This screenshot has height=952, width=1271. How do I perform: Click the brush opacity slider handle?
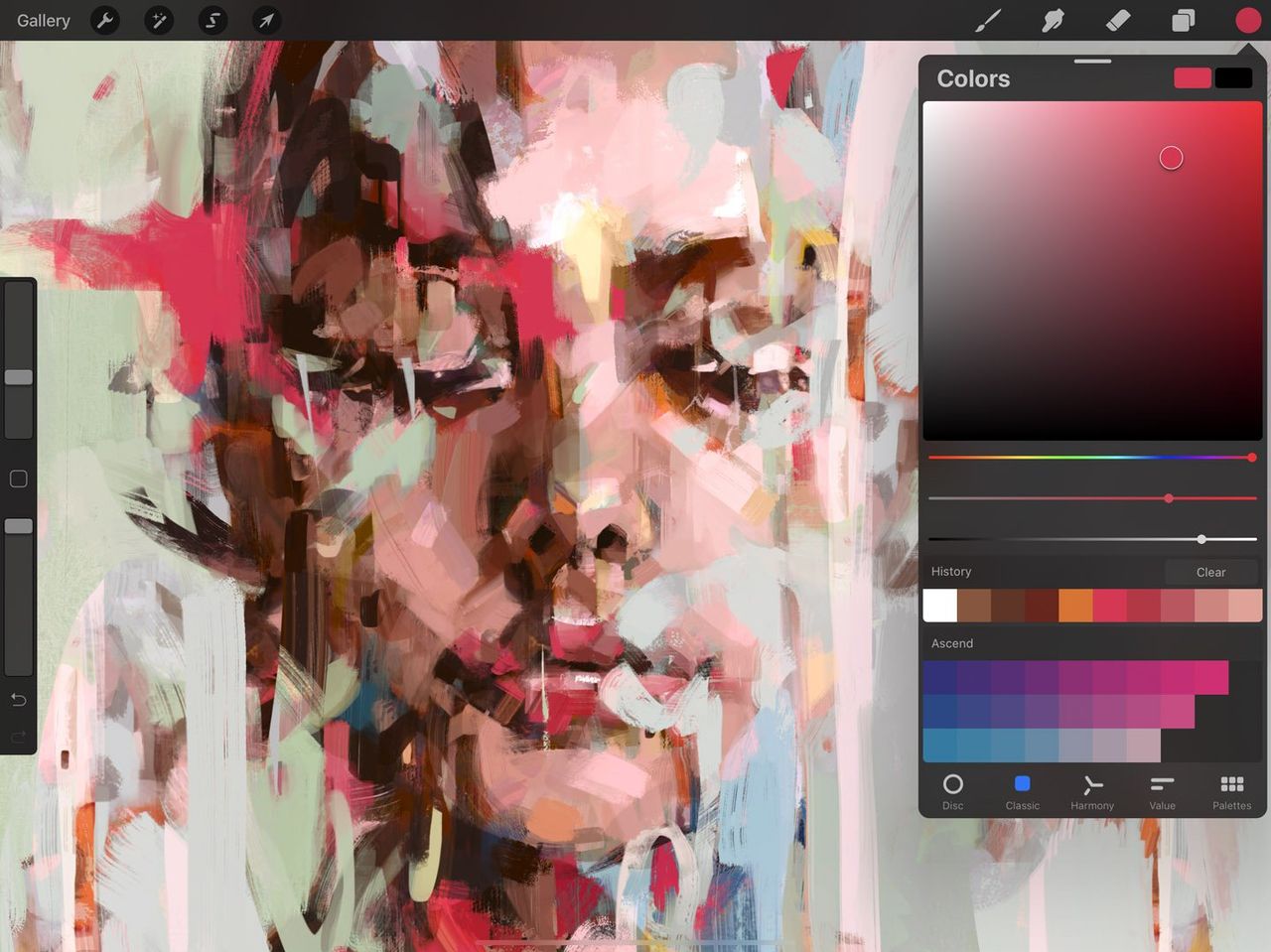click(18, 526)
